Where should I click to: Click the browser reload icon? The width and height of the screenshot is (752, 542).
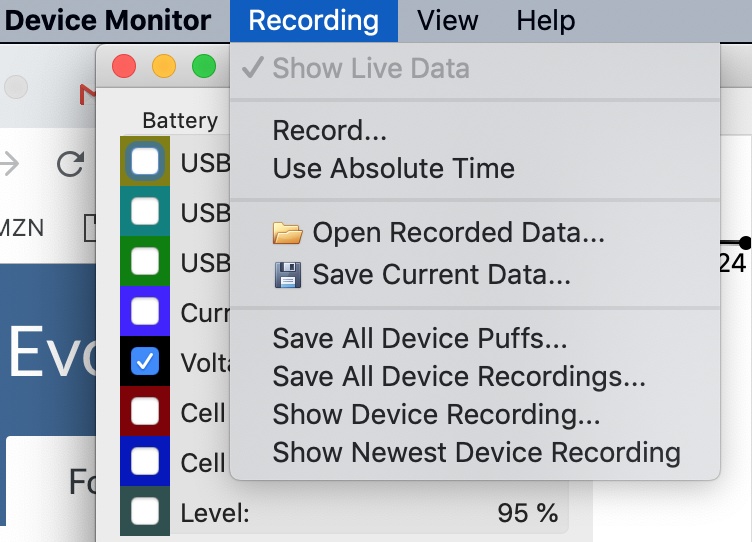(70, 164)
